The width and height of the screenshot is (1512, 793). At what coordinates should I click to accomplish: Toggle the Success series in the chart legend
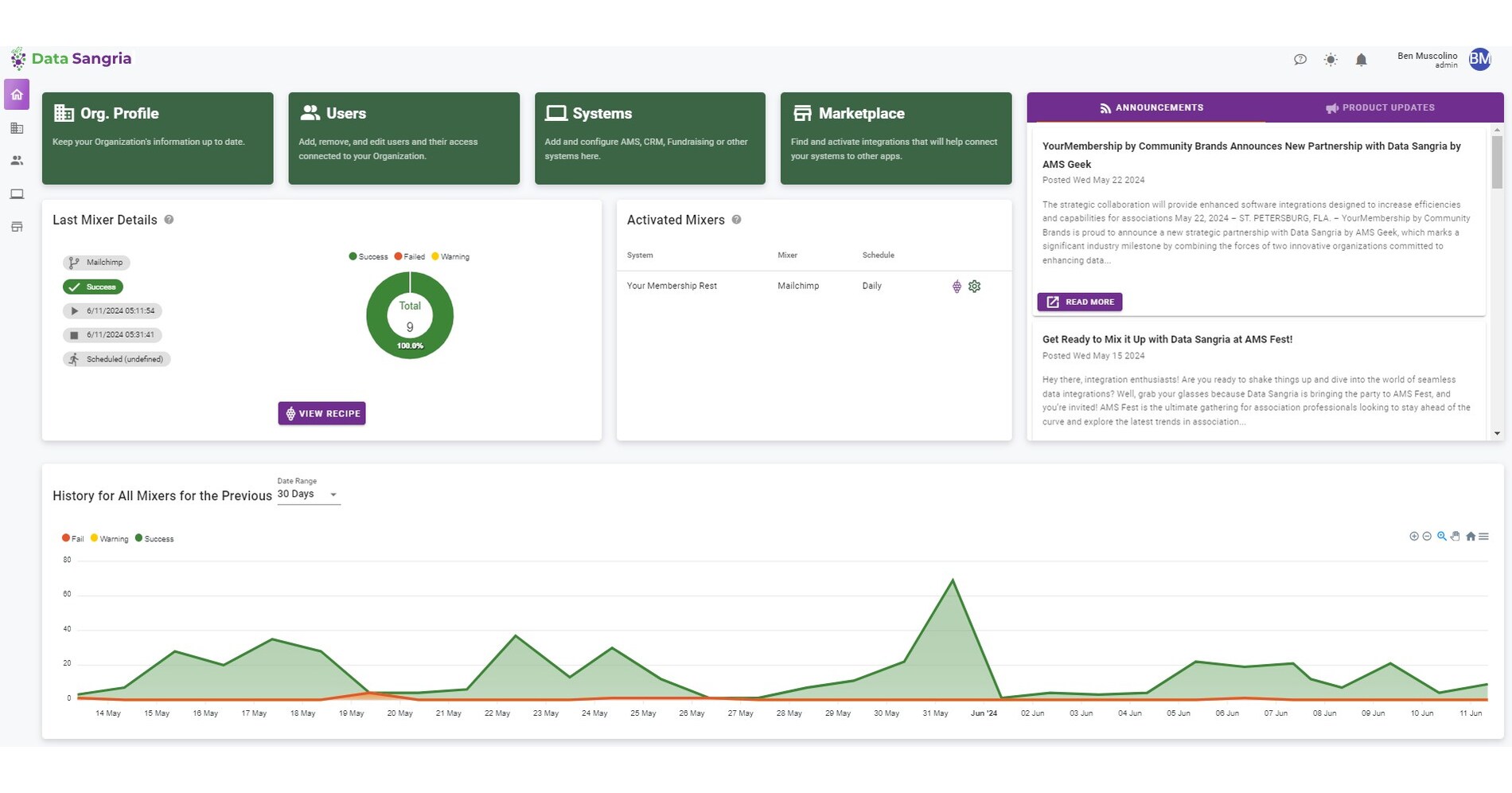click(x=155, y=538)
